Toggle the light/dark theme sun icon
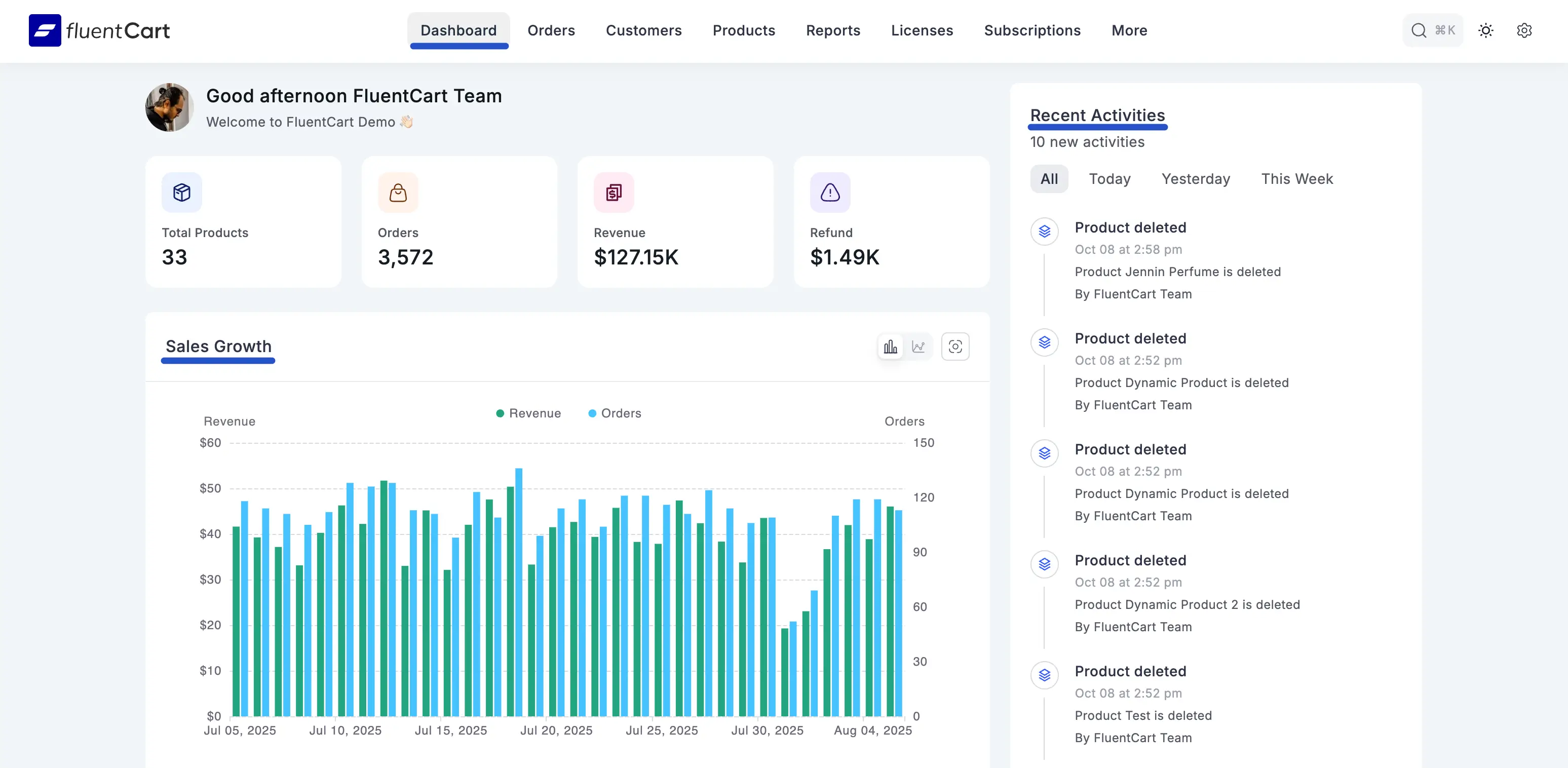Image resolution: width=1568 pixels, height=768 pixels. pos(1485,30)
